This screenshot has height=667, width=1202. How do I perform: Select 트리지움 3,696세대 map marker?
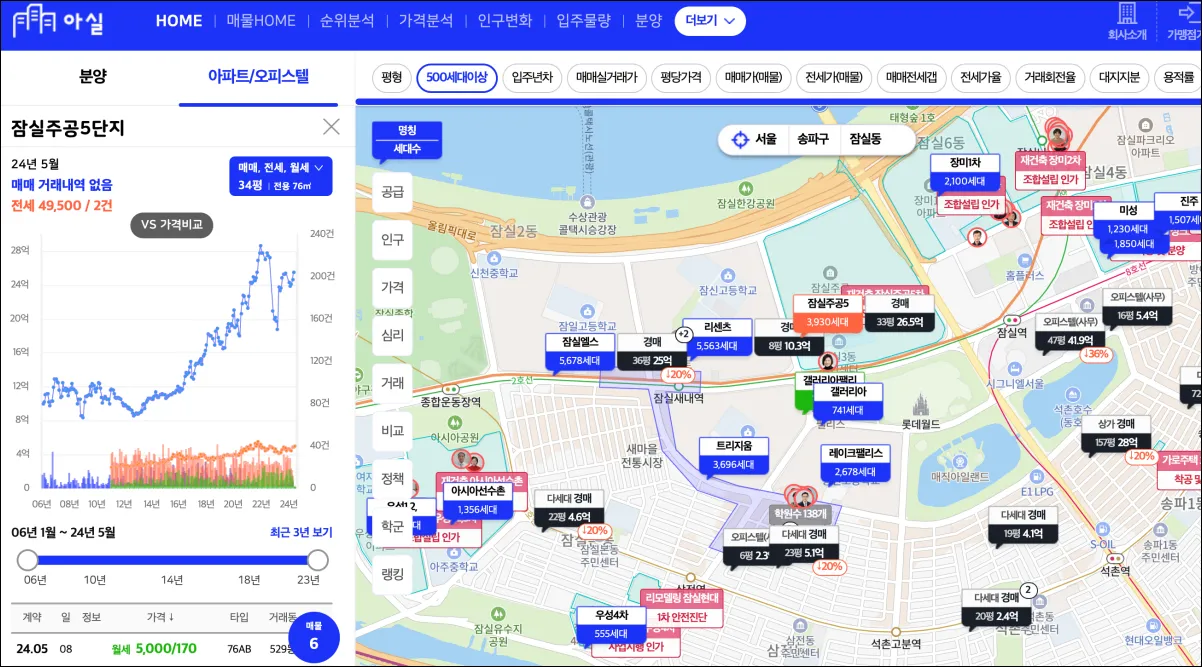(x=733, y=455)
